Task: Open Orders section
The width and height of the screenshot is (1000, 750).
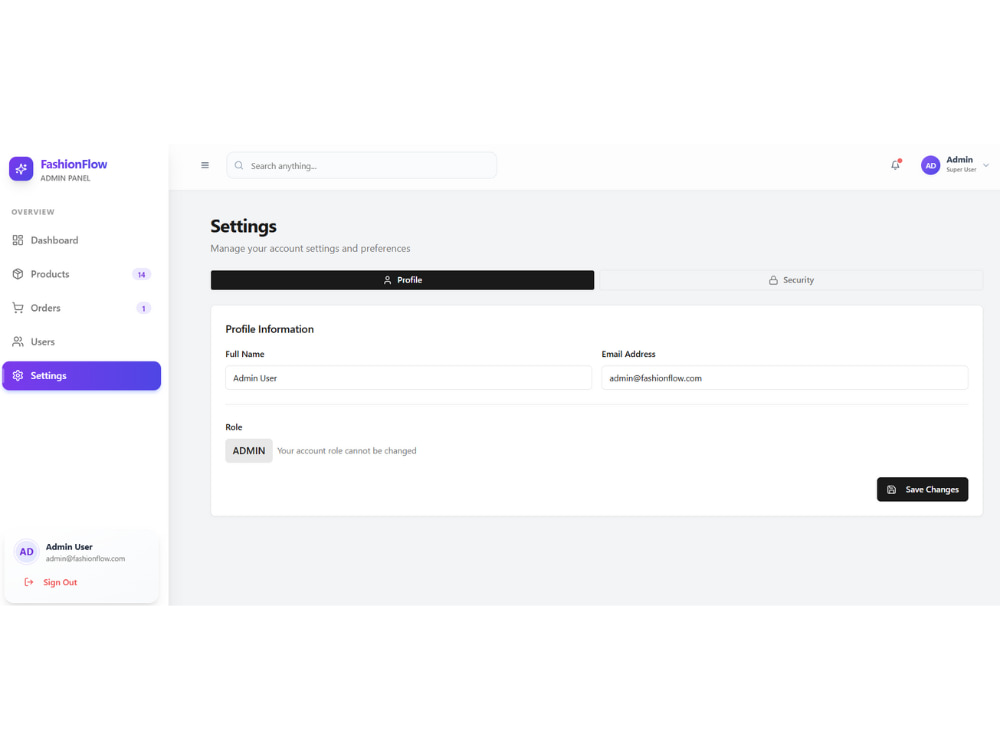Action: 82,308
